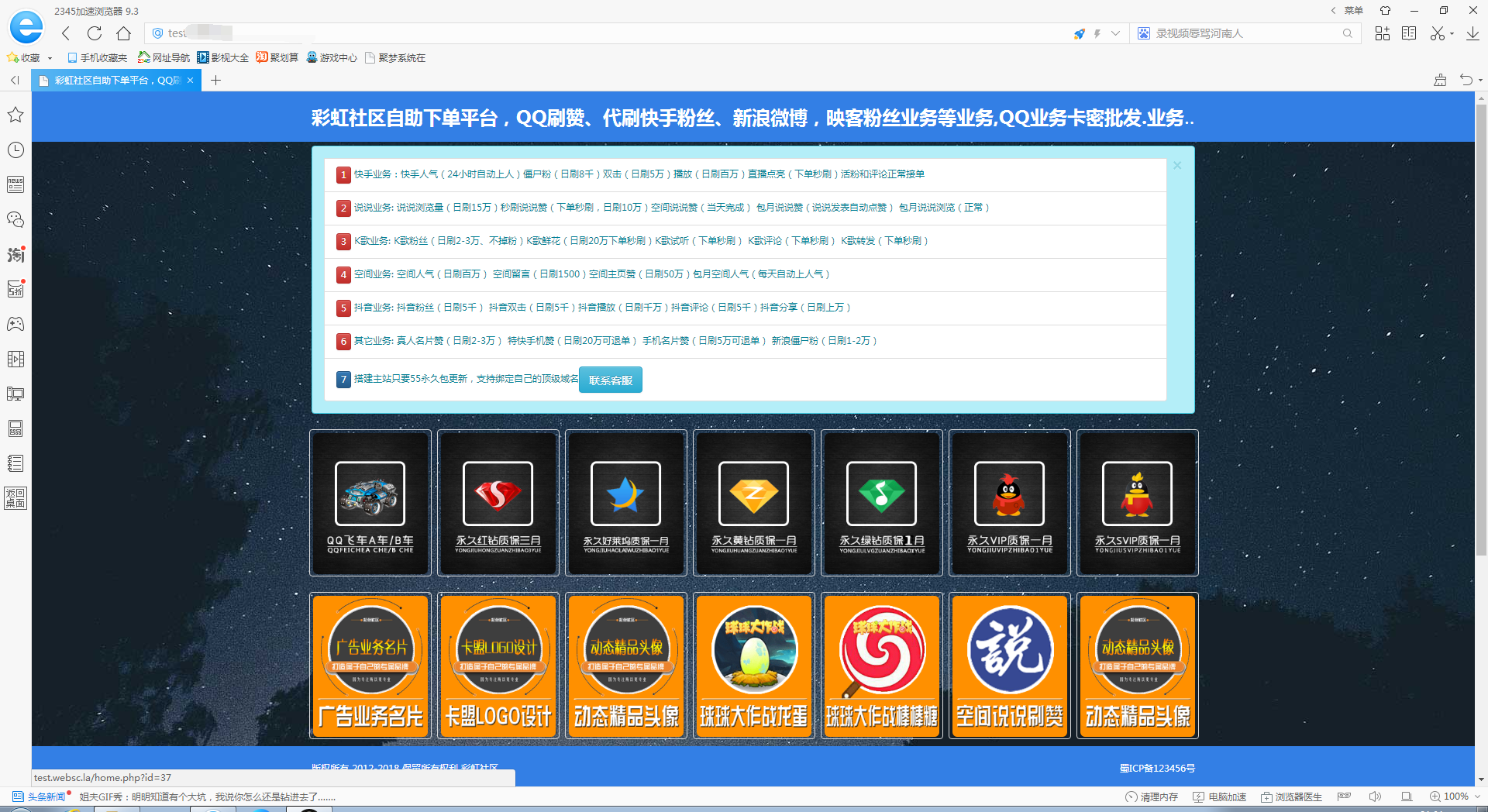
Task: Click the search magnifier icon
Action: (x=1348, y=33)
